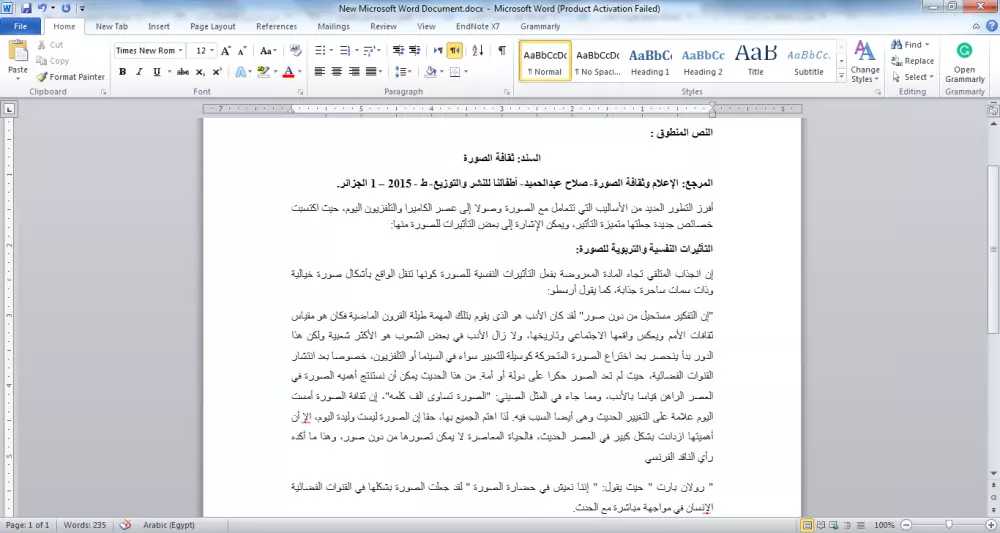
Task: Decrease paragraph indent
Action: click(398, 50)
